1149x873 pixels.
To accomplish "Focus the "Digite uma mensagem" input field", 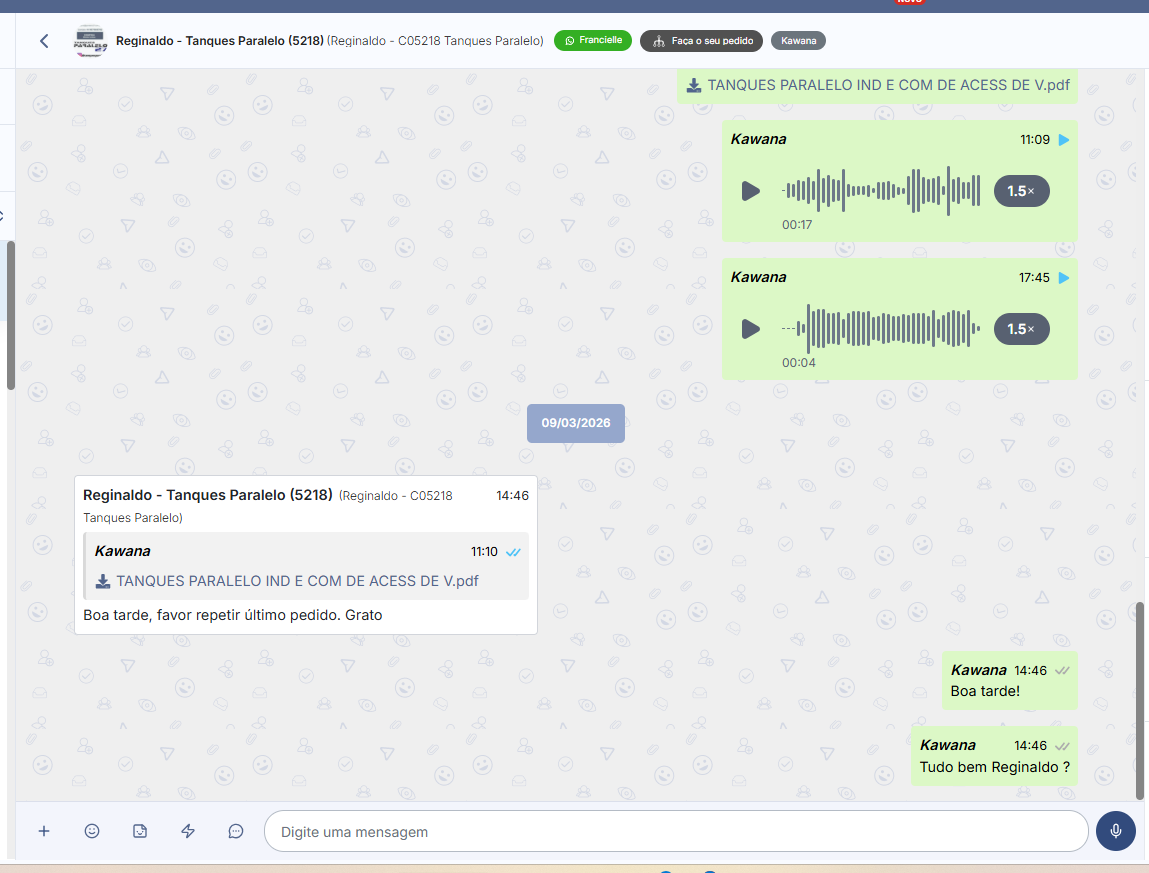I will 675,831.
